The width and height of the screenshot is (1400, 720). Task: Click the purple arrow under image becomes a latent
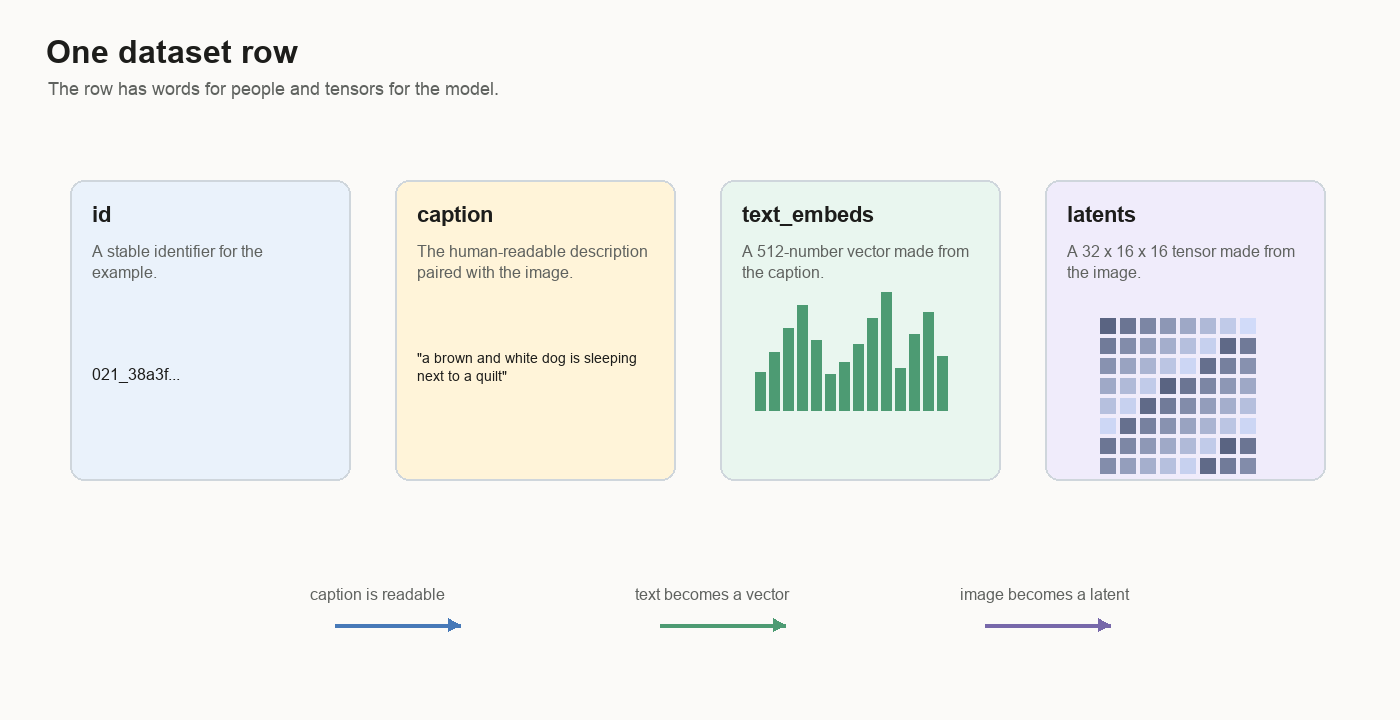click(1048, 626)
